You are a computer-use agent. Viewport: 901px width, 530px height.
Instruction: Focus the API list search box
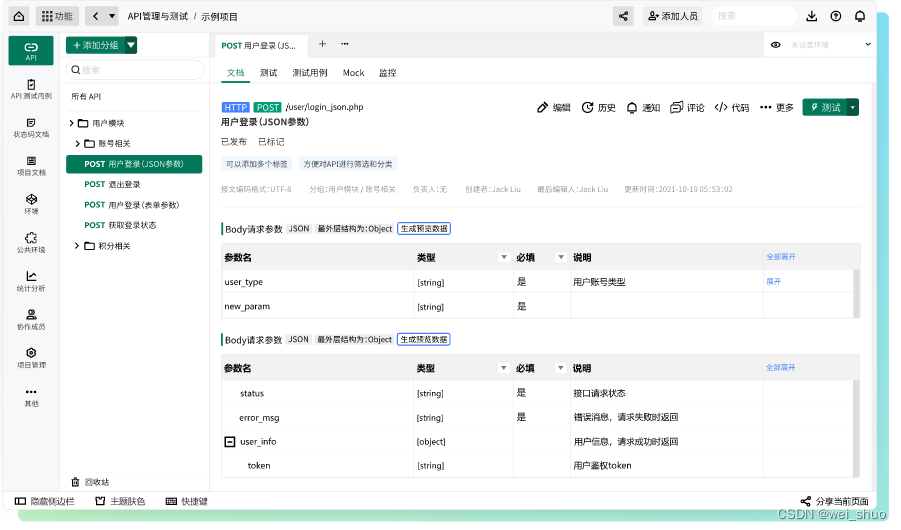coord(135,70)
